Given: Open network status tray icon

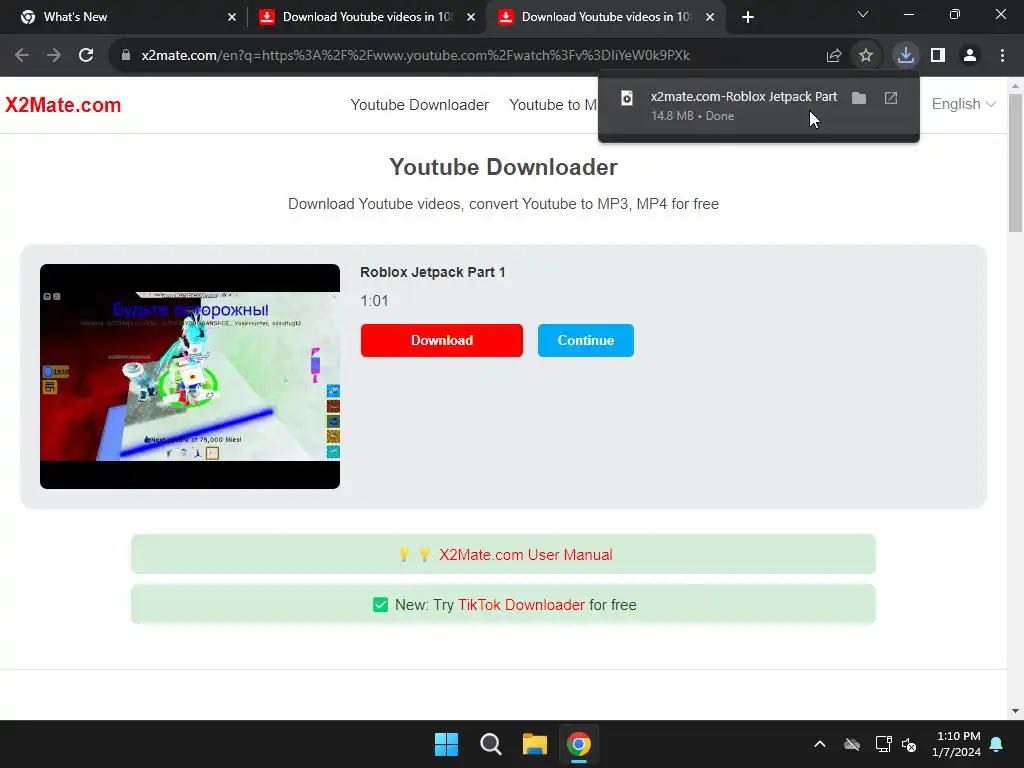Looking at the screenshot, I should 883,744.
